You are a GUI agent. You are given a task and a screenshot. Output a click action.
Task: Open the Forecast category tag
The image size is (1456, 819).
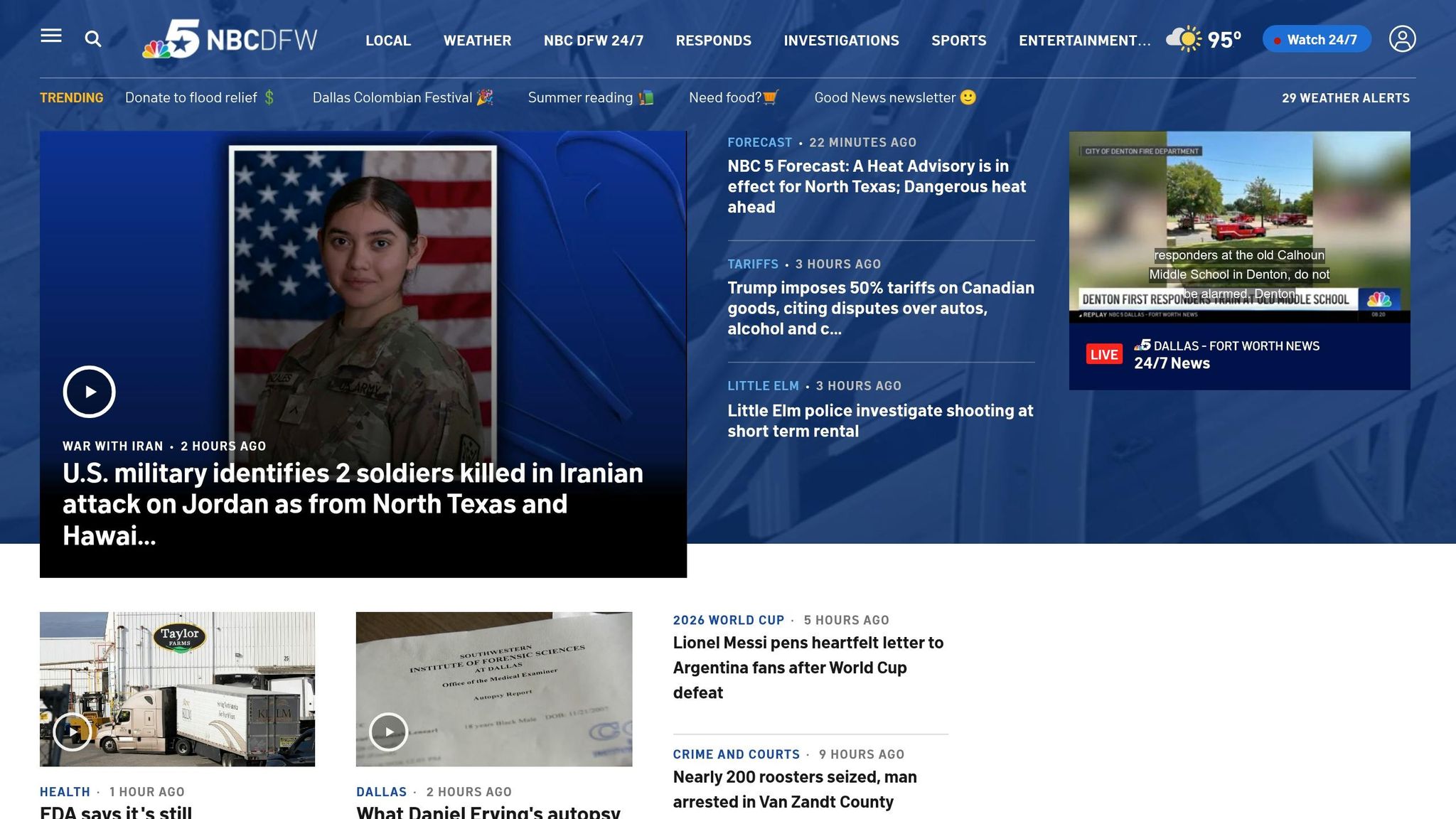point(759,142)
